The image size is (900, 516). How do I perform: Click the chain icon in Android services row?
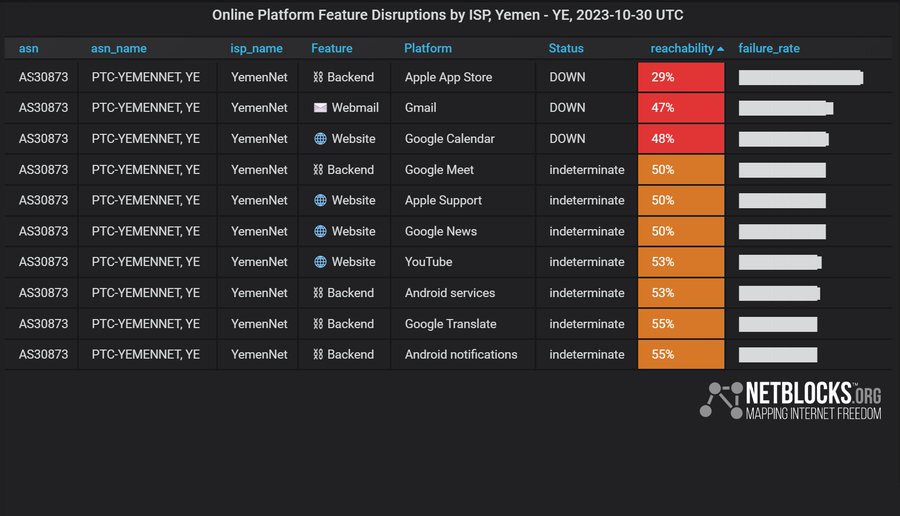coord(318,293)
